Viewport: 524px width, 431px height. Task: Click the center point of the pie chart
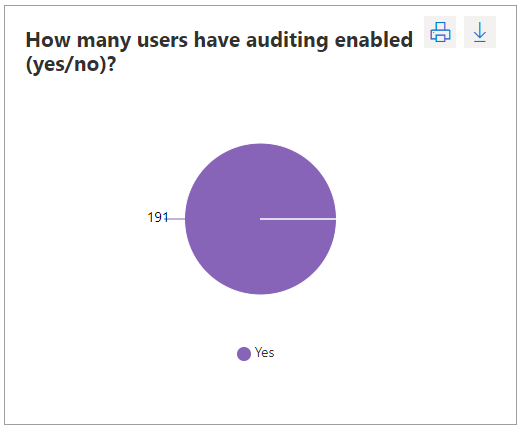click(x=260, y=219)
